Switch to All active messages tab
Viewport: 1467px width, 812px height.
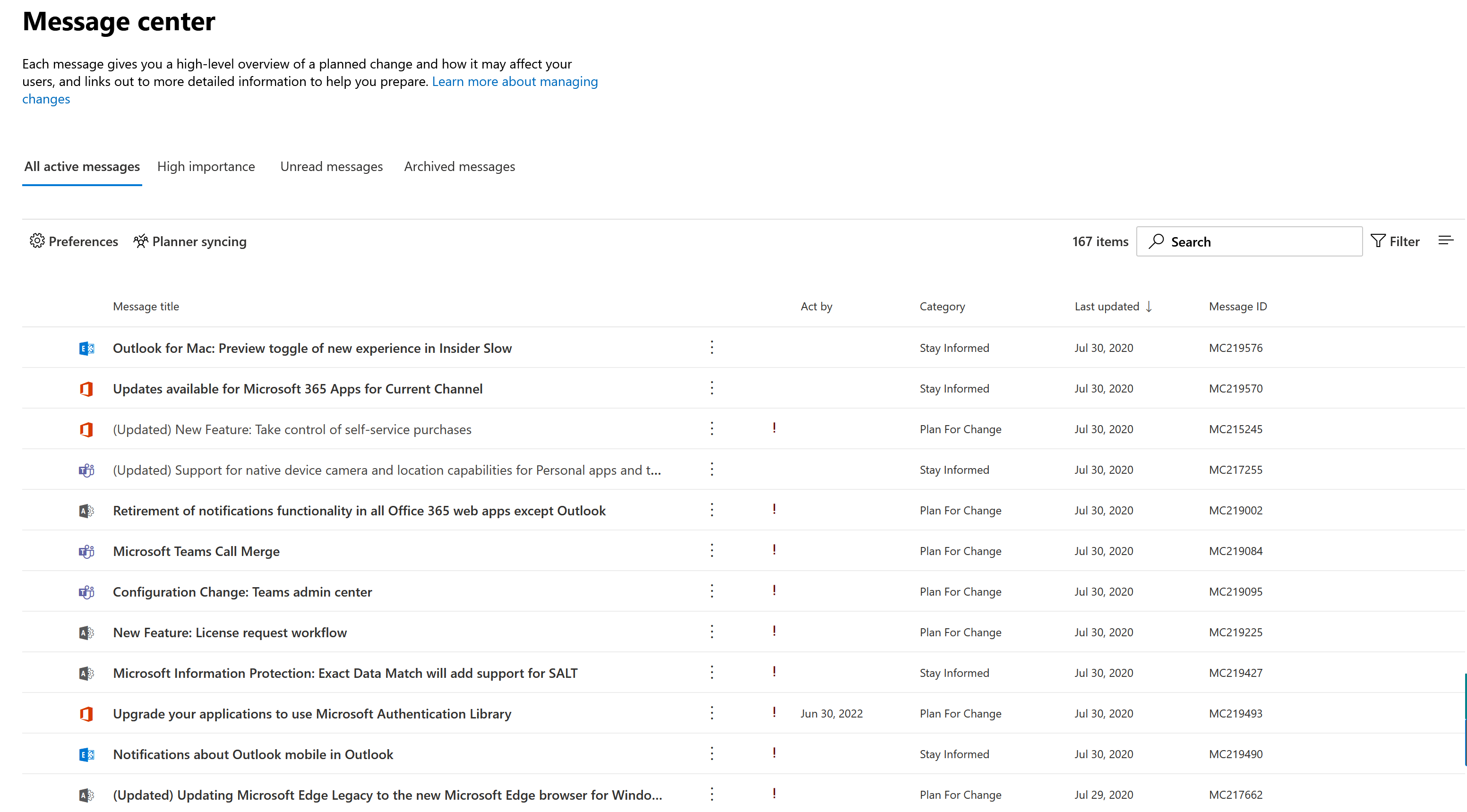click(82, 167)
